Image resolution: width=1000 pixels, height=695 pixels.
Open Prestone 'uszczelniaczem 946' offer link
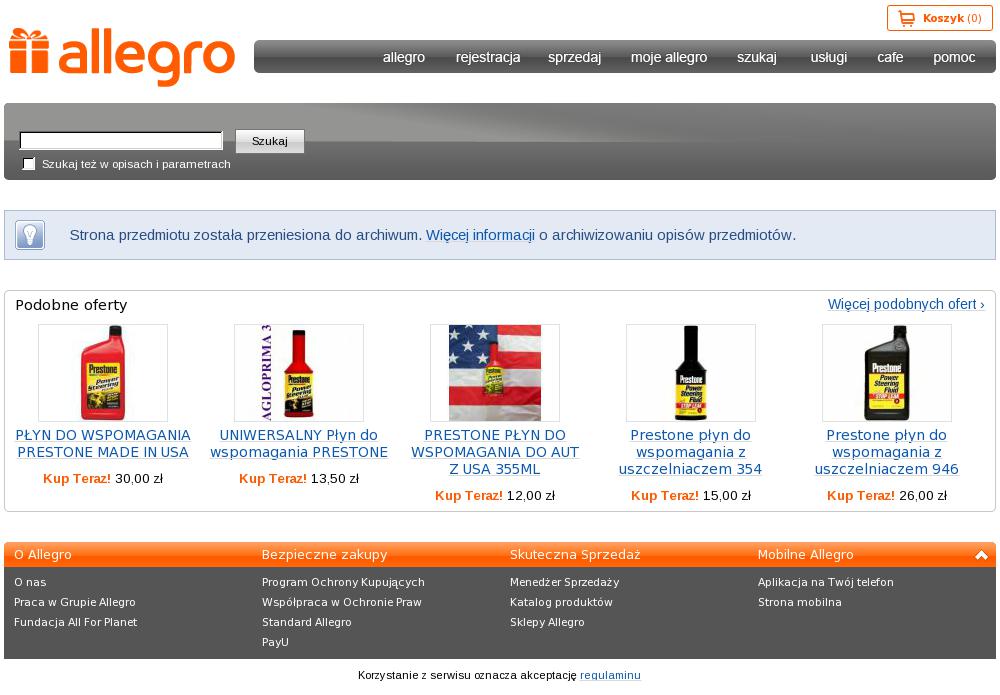(x=886, y=452)
